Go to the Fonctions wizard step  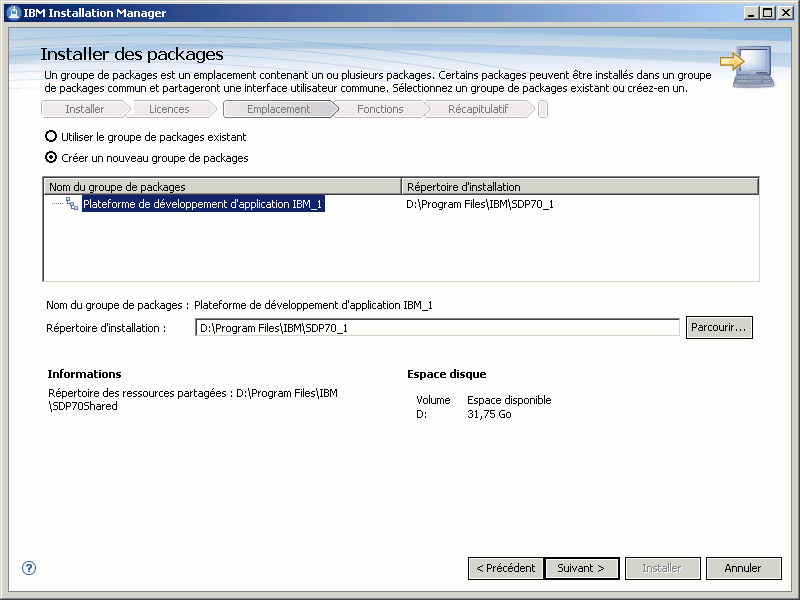pos(380,109)
